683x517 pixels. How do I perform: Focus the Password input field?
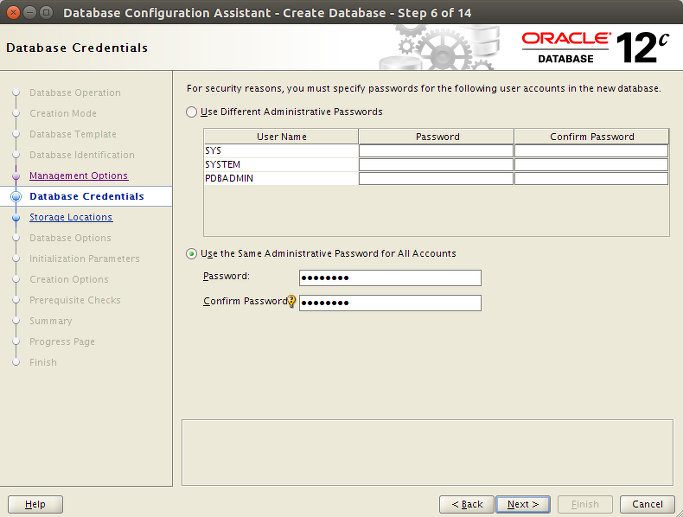pos(390,278)
